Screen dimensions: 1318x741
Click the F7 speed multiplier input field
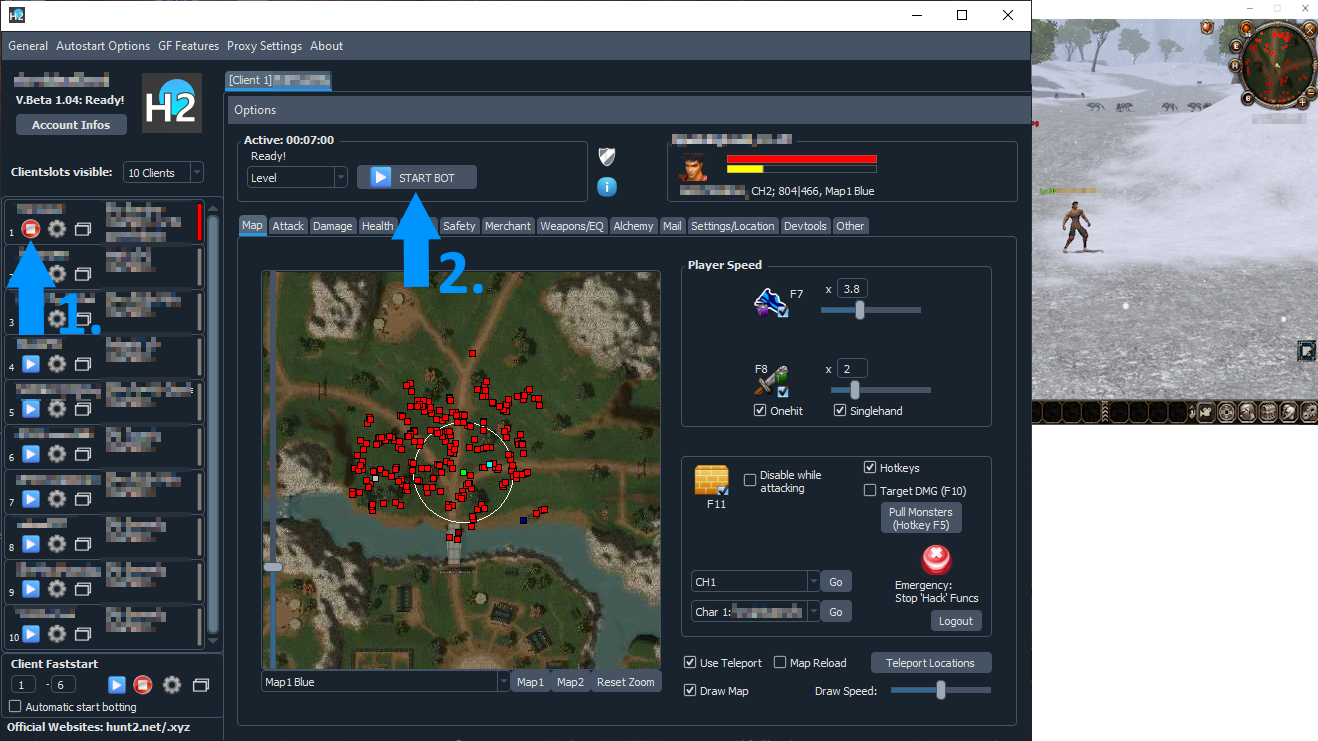pos(852,289)
